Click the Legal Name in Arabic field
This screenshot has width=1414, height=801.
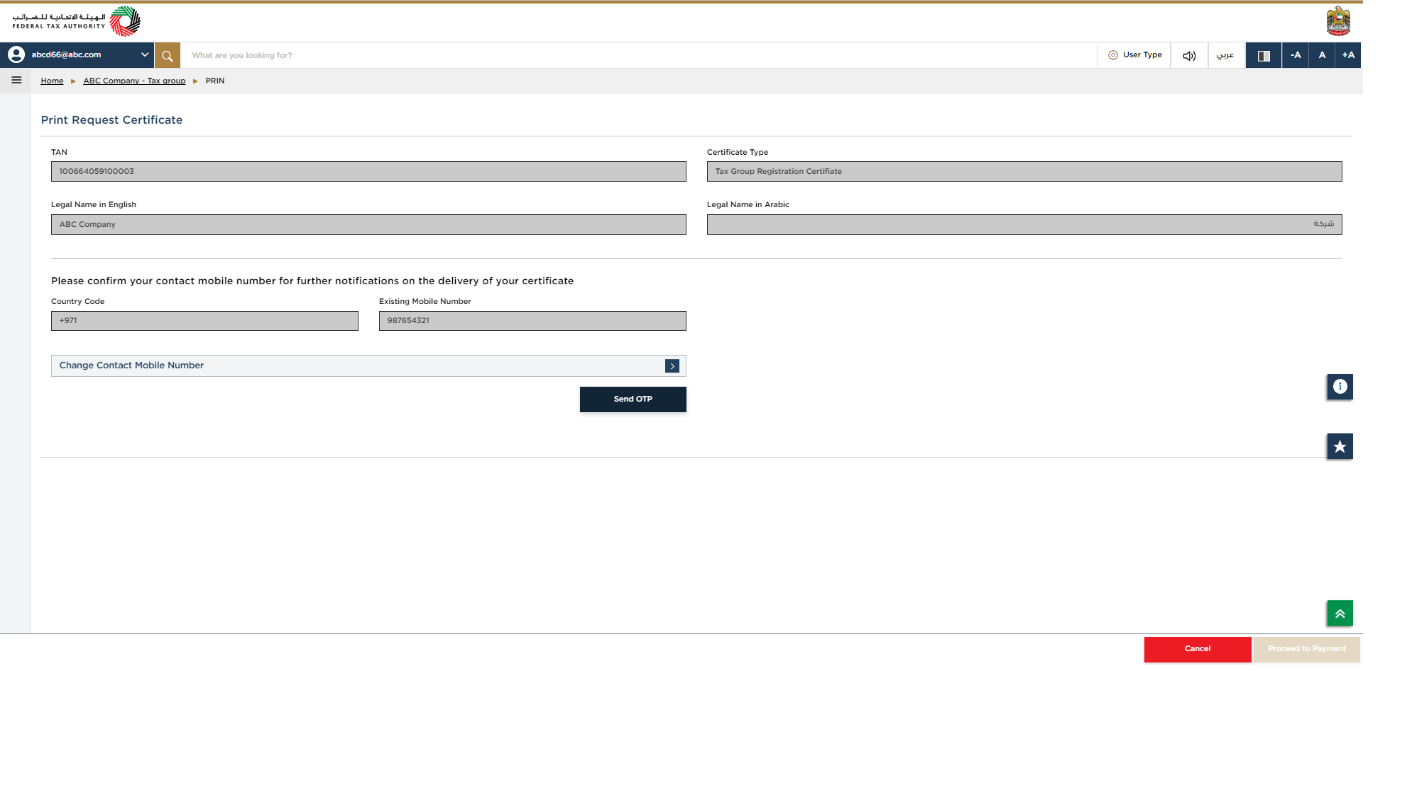(1024, 224)
